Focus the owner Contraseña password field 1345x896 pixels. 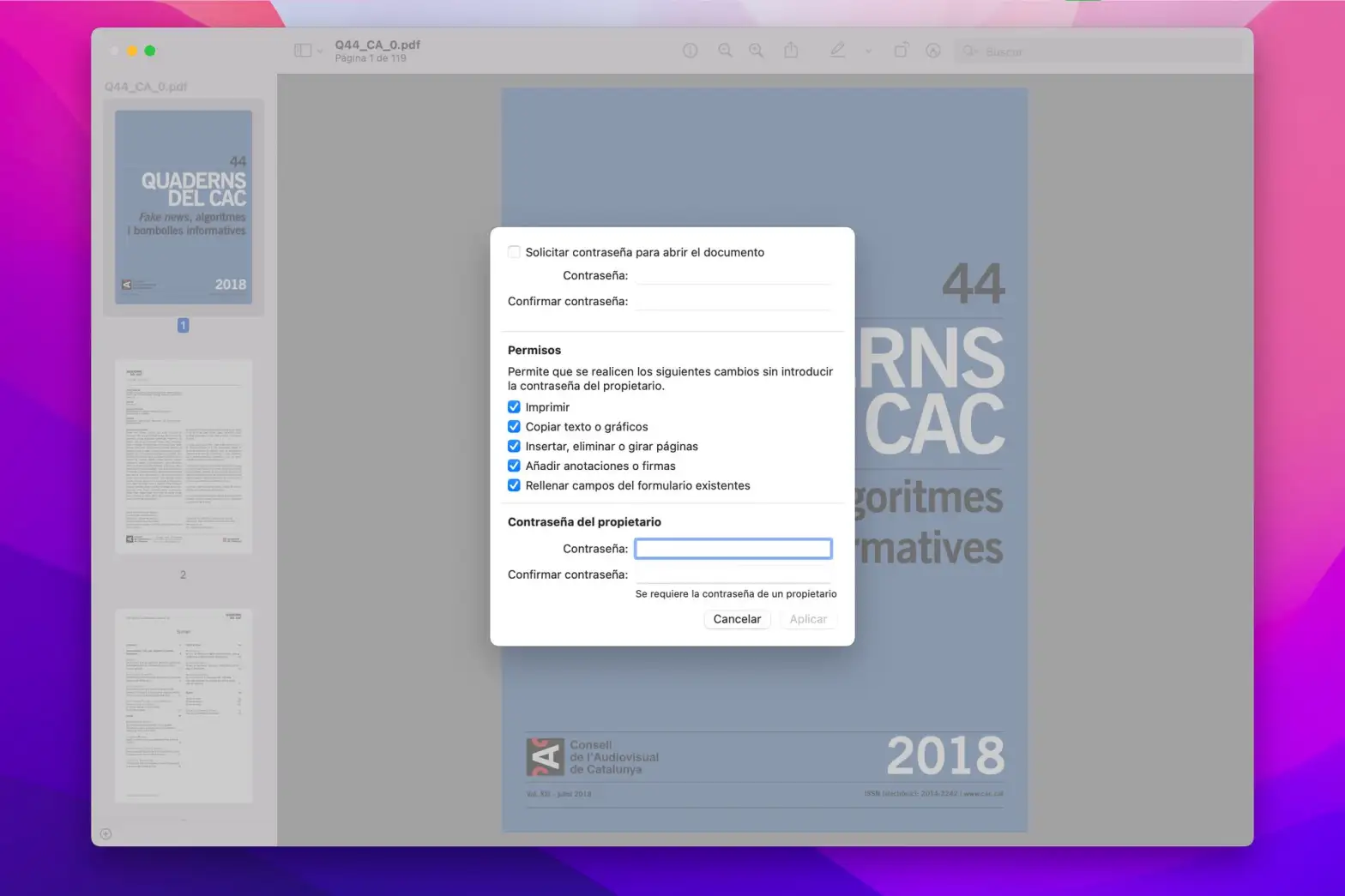click(x=733, y=549)
